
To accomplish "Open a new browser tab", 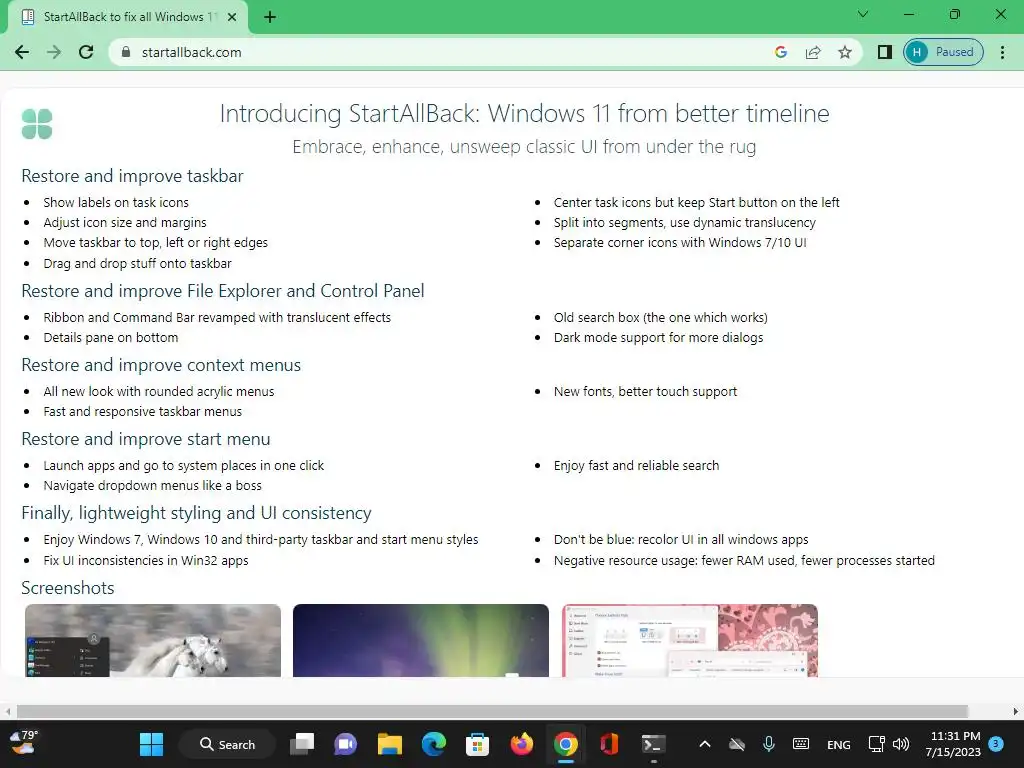I will pos(270,17).
